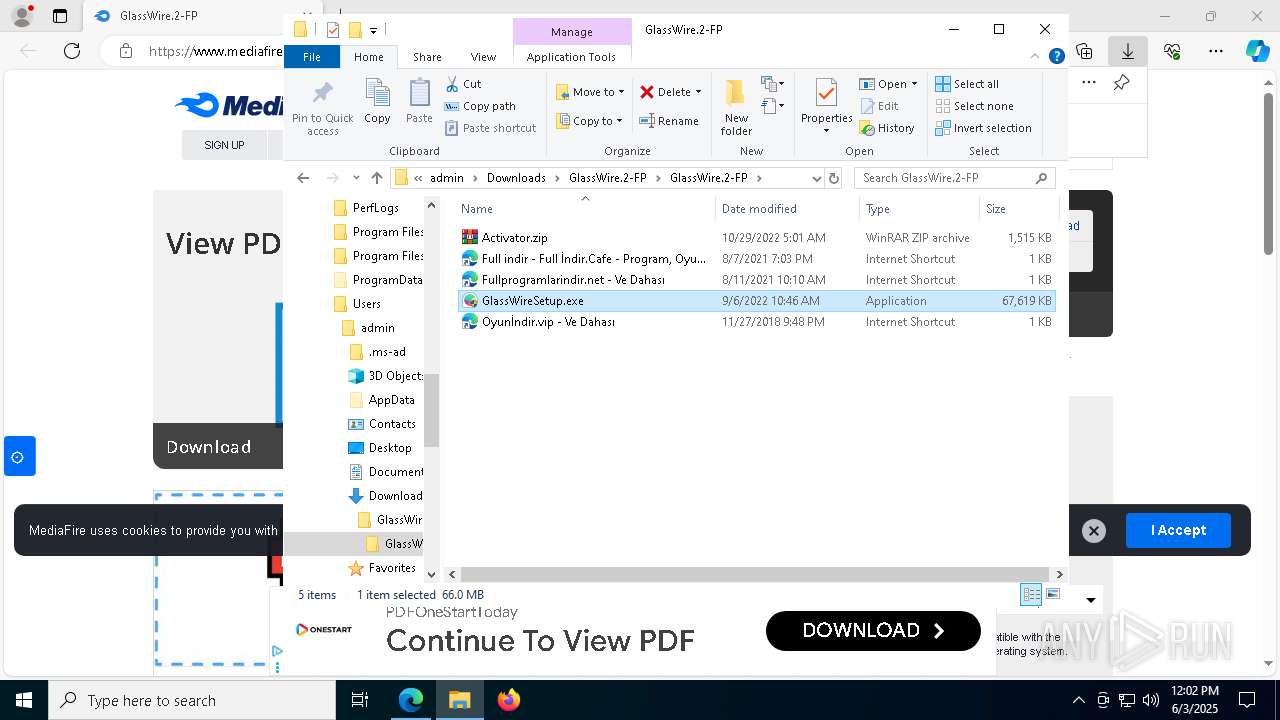
Task: Open Firefox from taskbar
Action: [x=508, y=700]
